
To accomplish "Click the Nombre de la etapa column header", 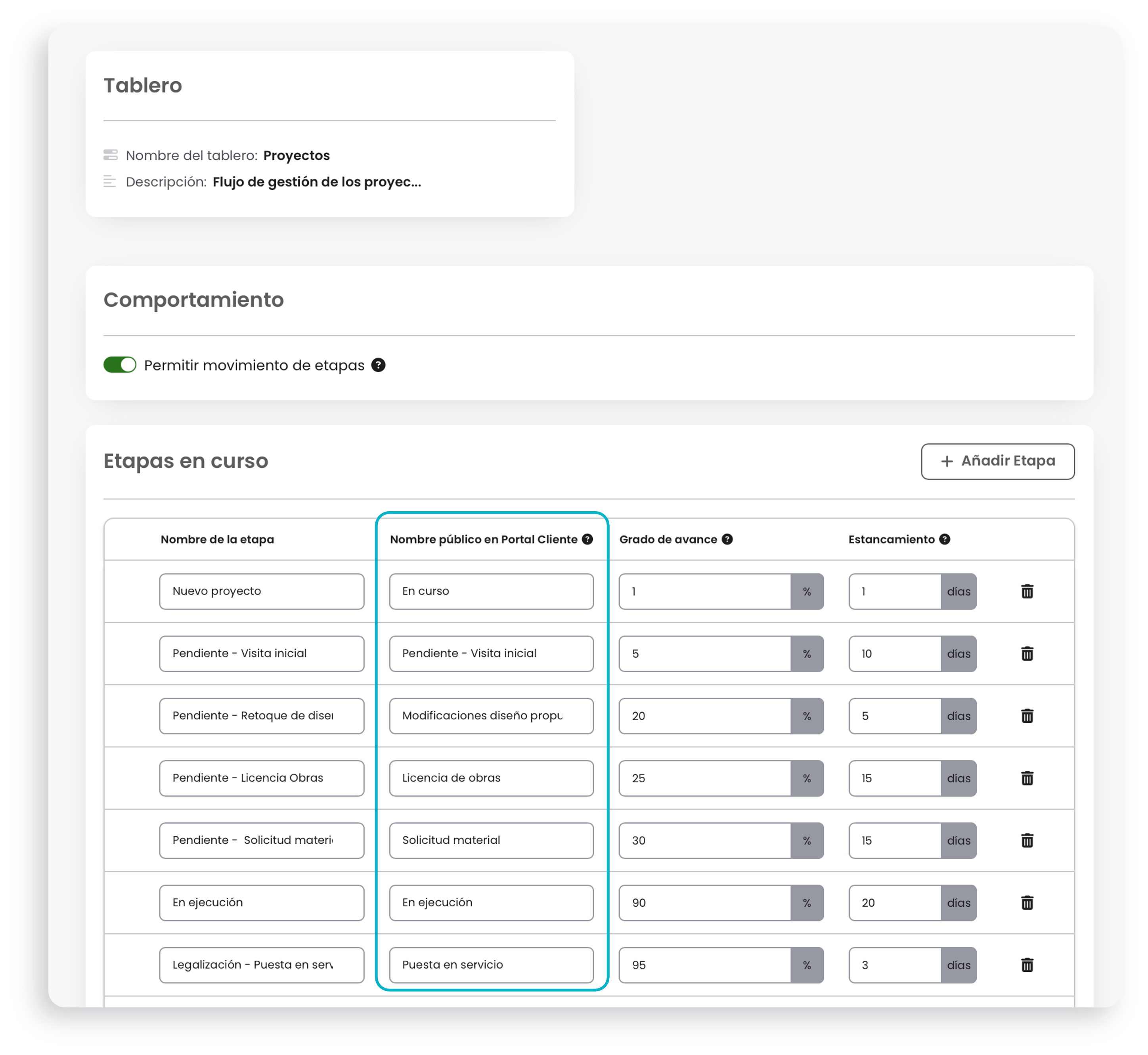I will pos(217,539).
